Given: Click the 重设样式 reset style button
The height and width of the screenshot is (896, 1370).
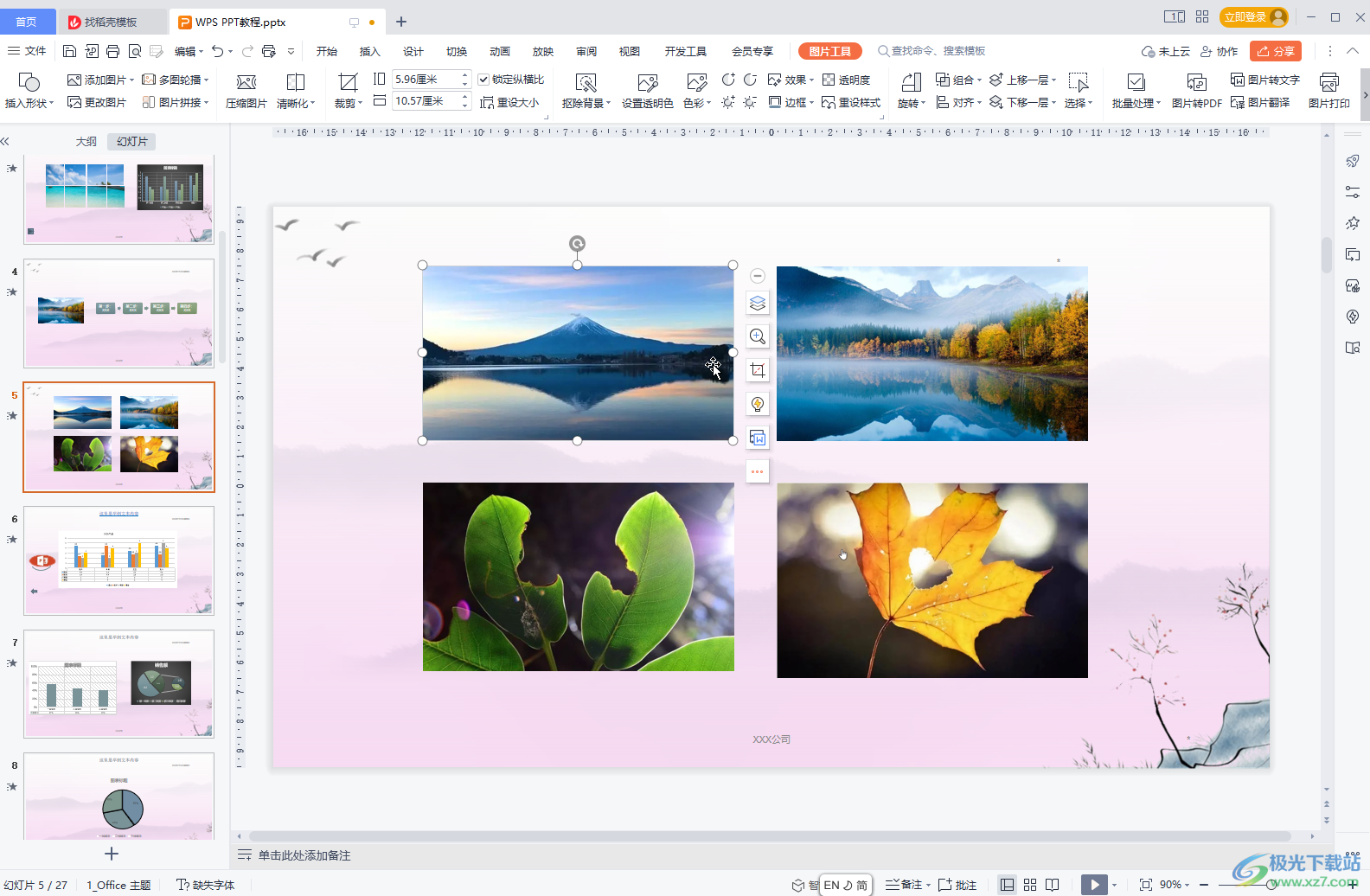Looking at the screenshot, I should pyautogui.click(x=851, y=102).
